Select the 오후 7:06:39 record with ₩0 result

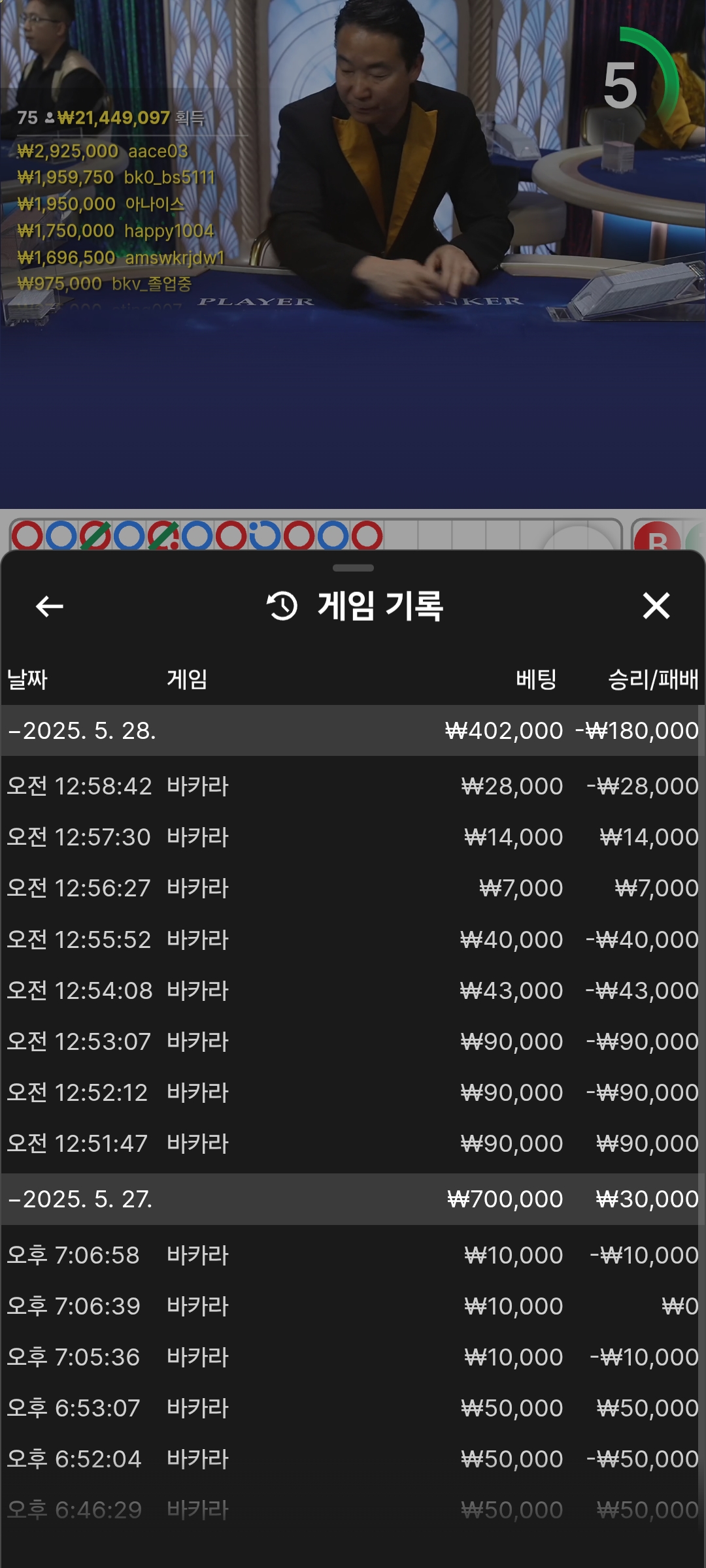point(353,1306)
